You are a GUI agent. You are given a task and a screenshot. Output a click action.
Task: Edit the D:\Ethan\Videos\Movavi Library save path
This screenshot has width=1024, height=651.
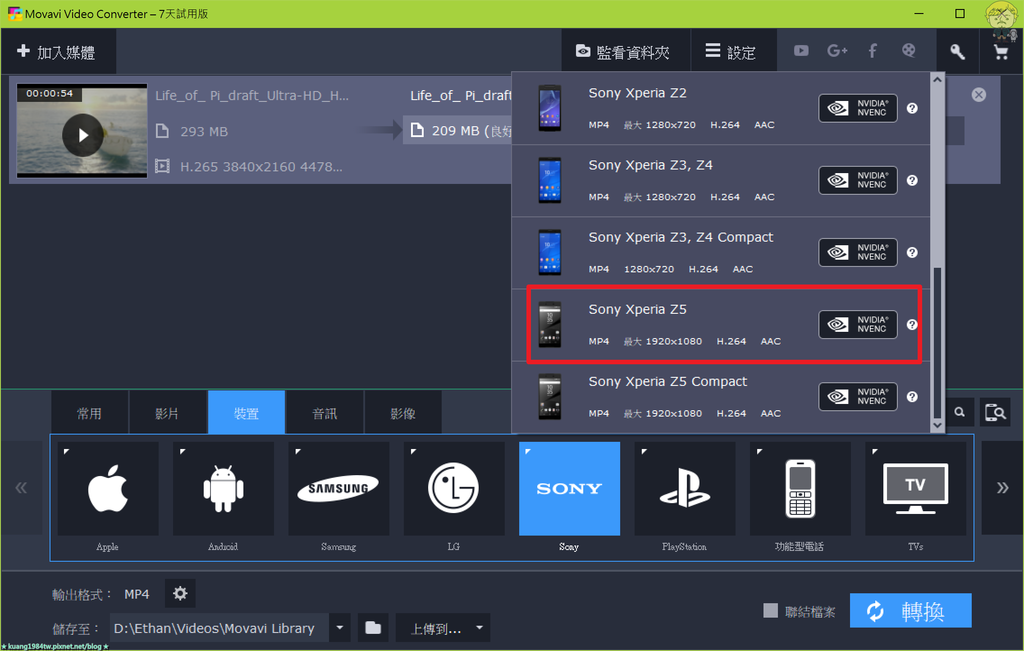point(220,628)
